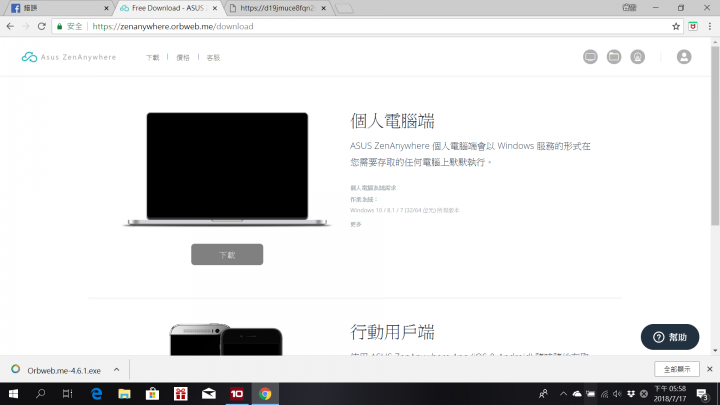Click the green secure lock icon
This screenshot has height=405, width=720.
pos(59,26)
